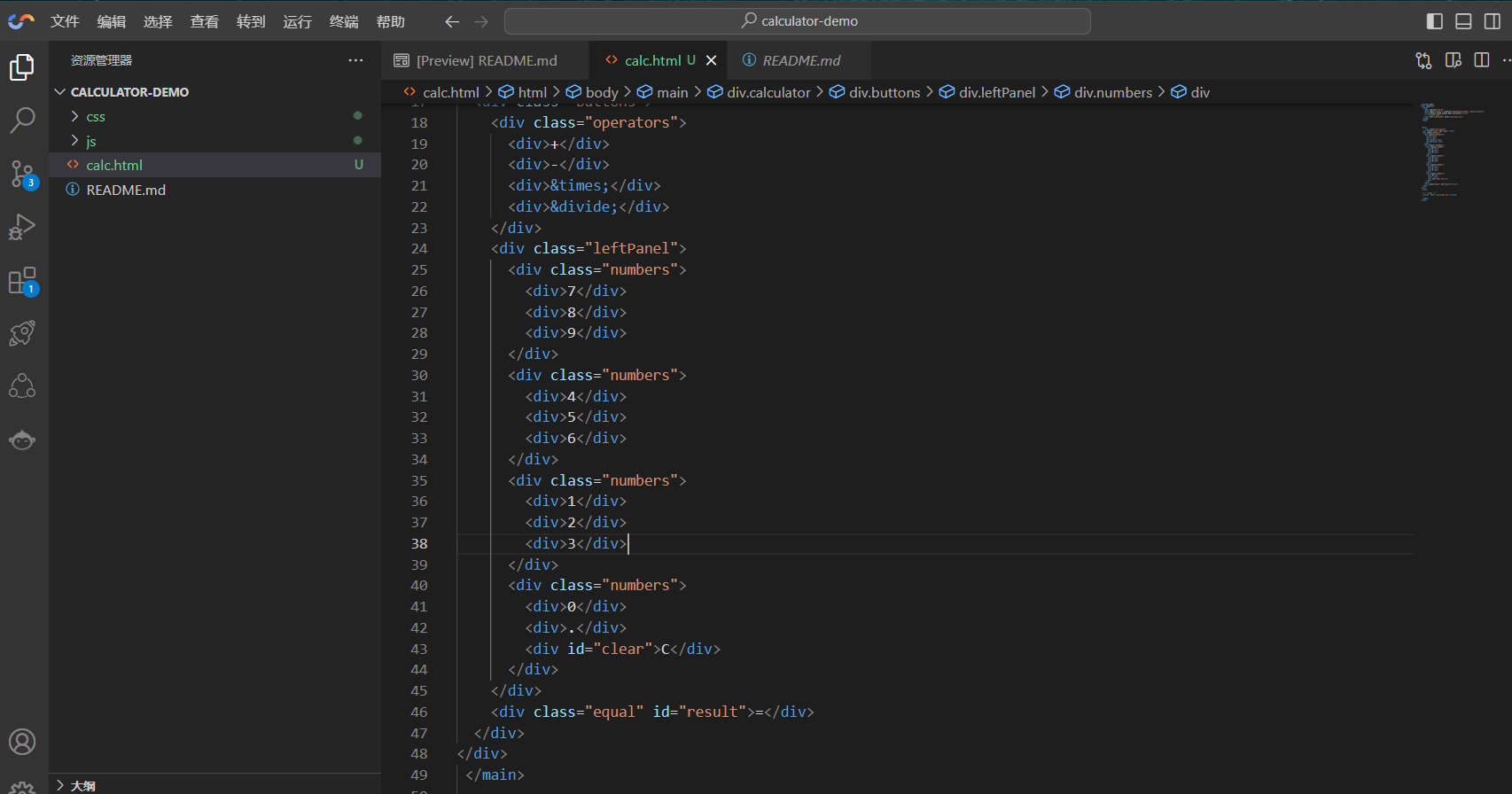Open the 编辑 menu

(112, 21)
